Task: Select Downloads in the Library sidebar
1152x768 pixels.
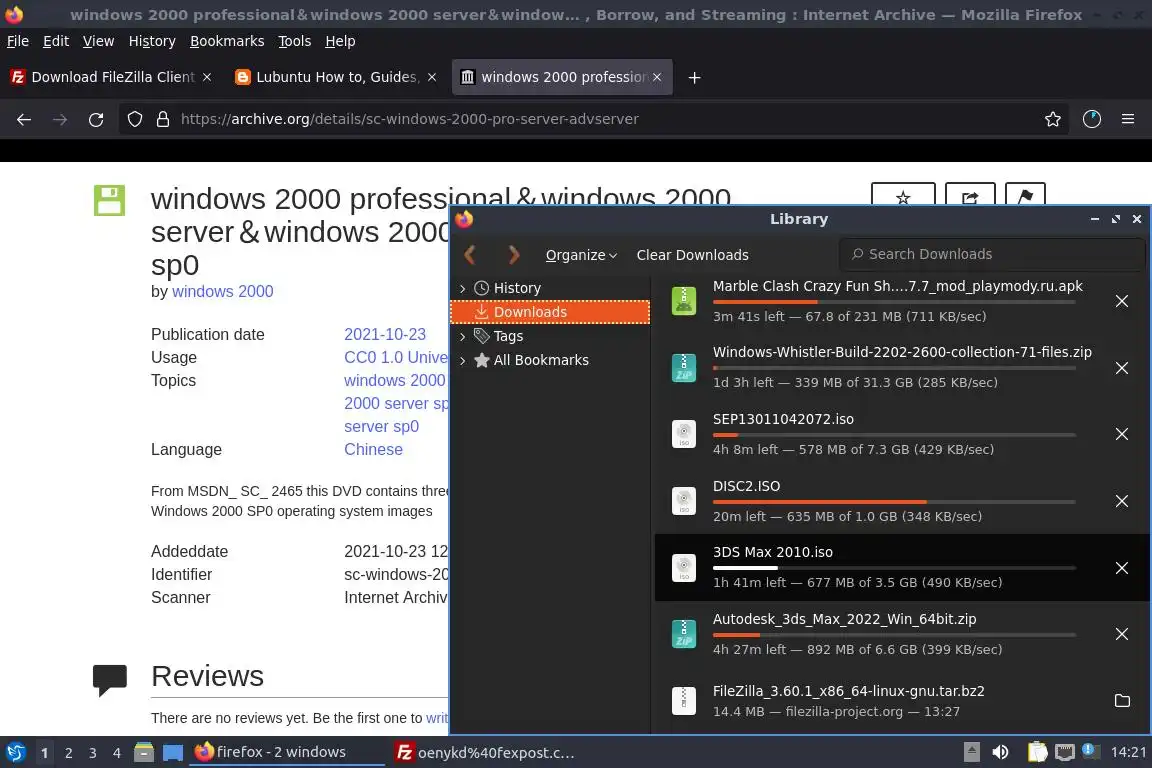Action: [x=550, y=312]
